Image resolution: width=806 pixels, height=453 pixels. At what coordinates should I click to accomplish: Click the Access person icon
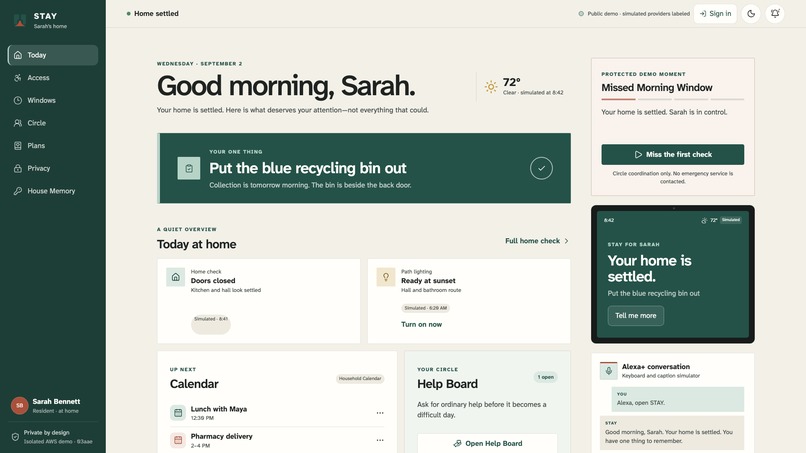click(x=18, y=78)
